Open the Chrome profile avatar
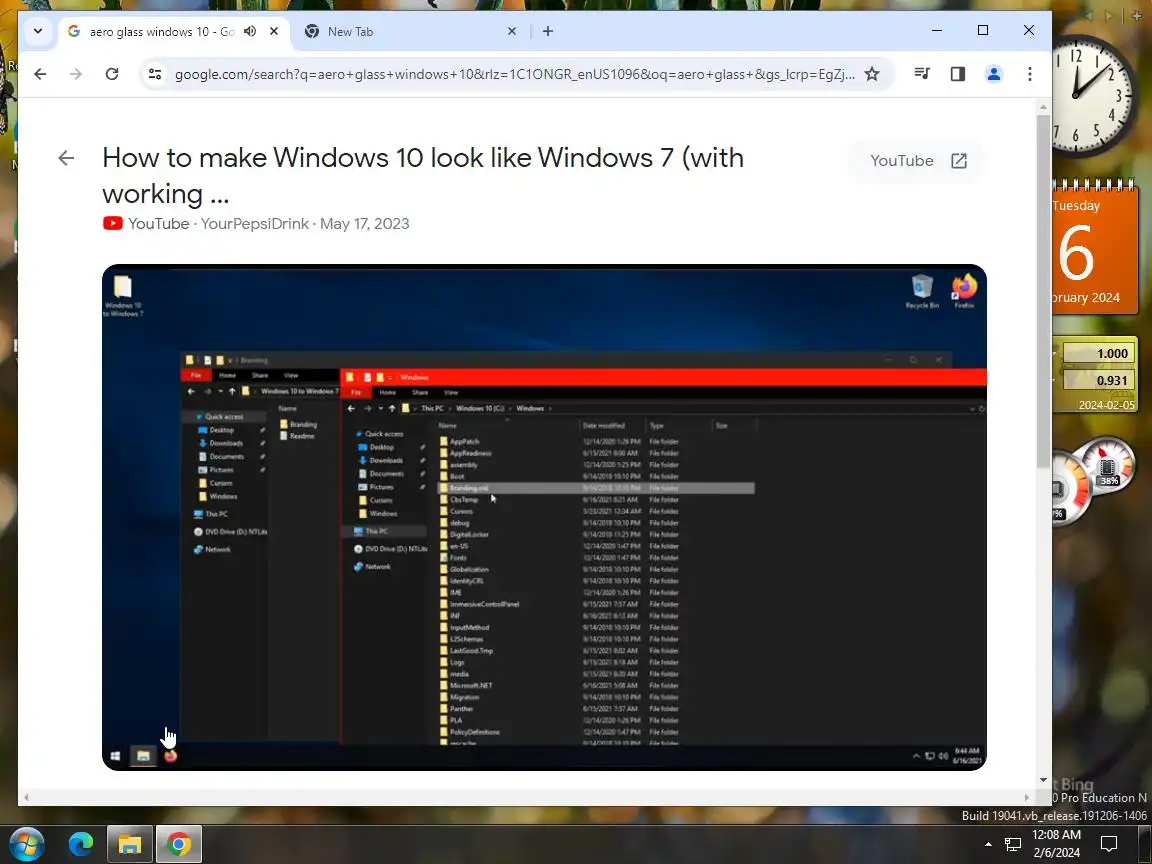Viewport: 1152px width, 864px height. point(993,73)
